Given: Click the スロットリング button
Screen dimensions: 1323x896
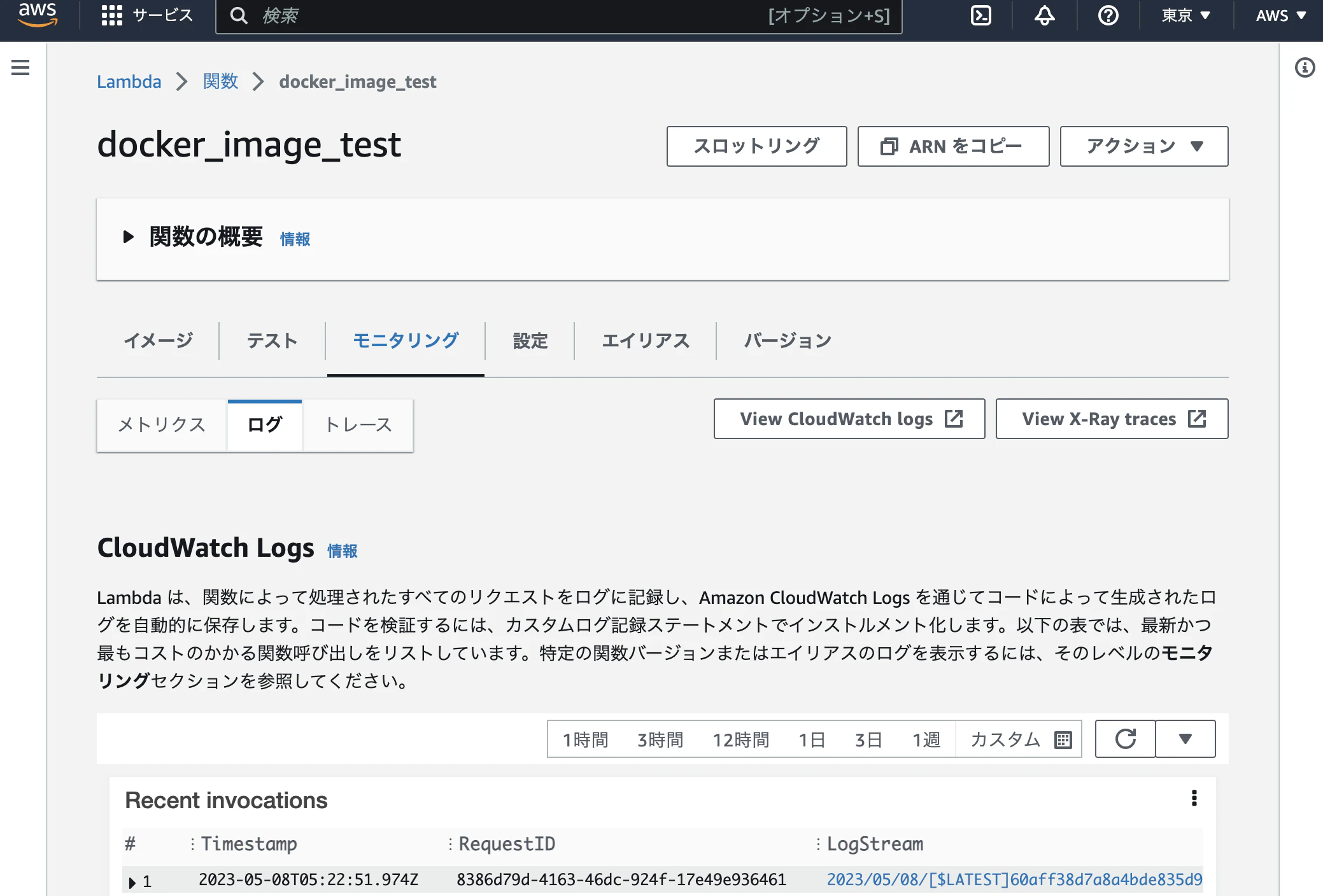Looking at the screenshot, I should 756,146.
